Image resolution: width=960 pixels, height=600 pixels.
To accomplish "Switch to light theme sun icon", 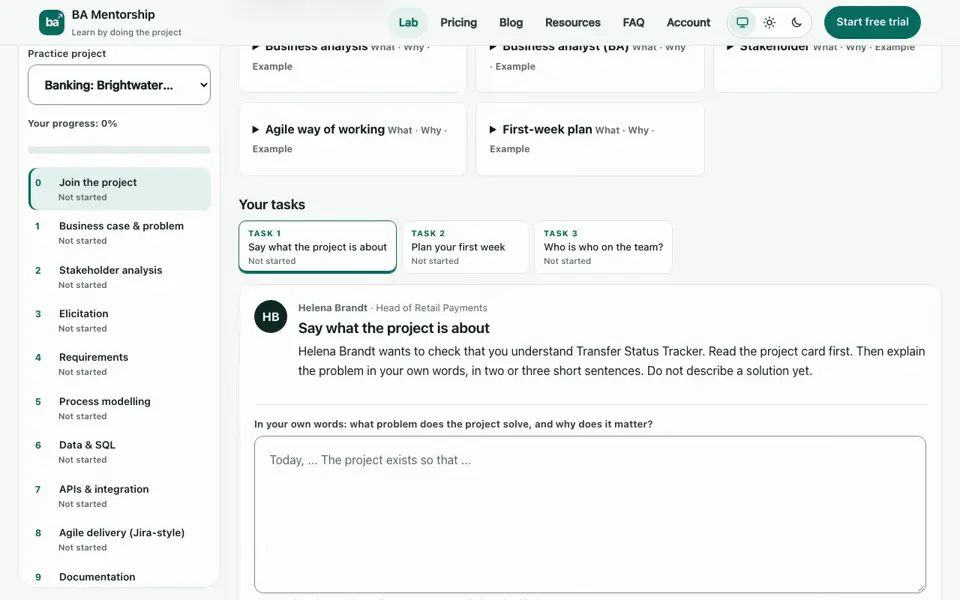I will coord(770,23).
